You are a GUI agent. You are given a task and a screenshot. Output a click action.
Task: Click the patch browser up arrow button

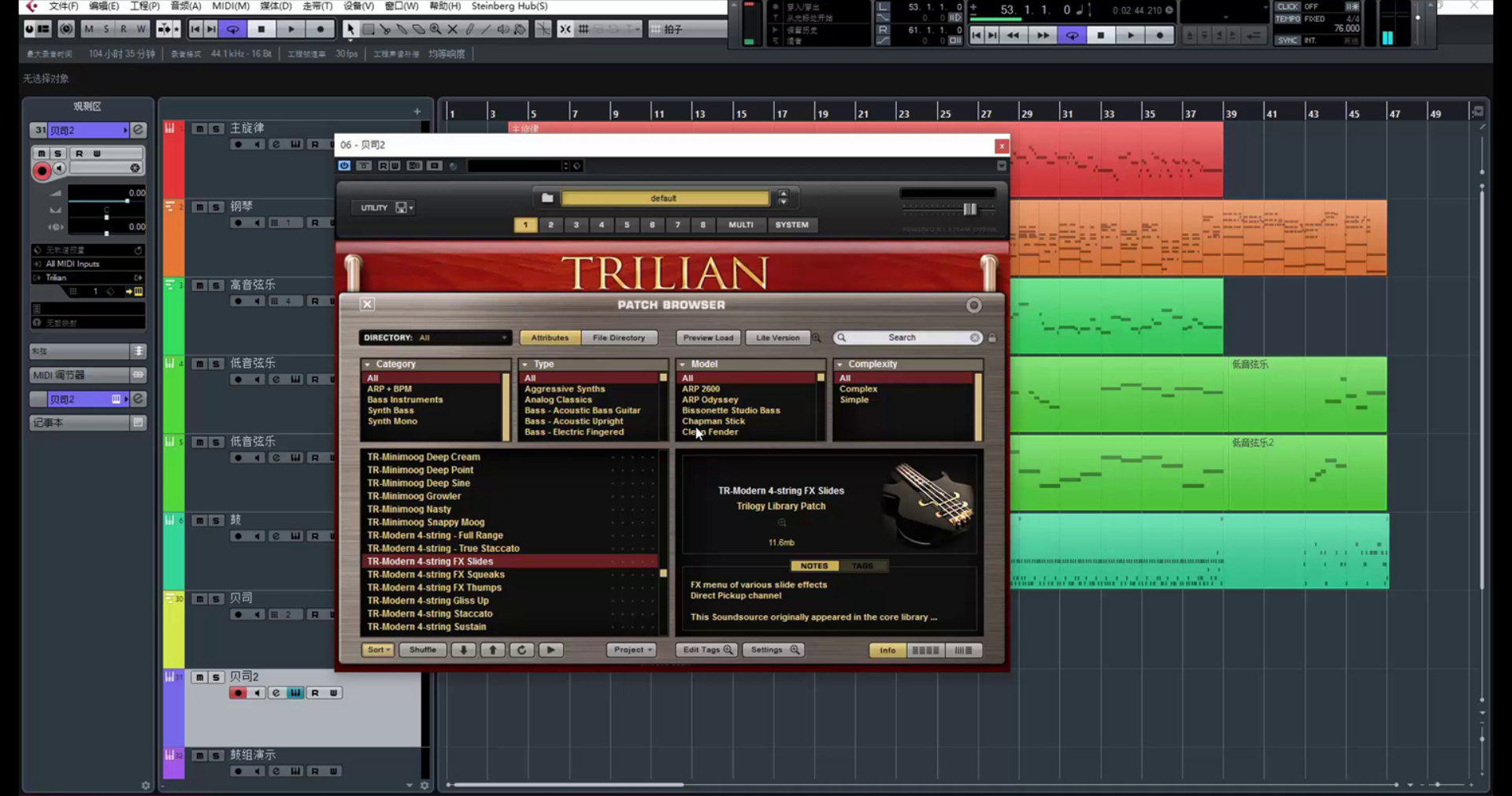pyautogui.click(x=493, y=650)
